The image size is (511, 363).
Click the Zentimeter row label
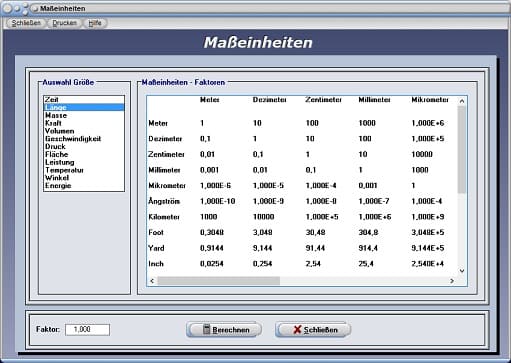pyautogui.click(x=166, y=154)
